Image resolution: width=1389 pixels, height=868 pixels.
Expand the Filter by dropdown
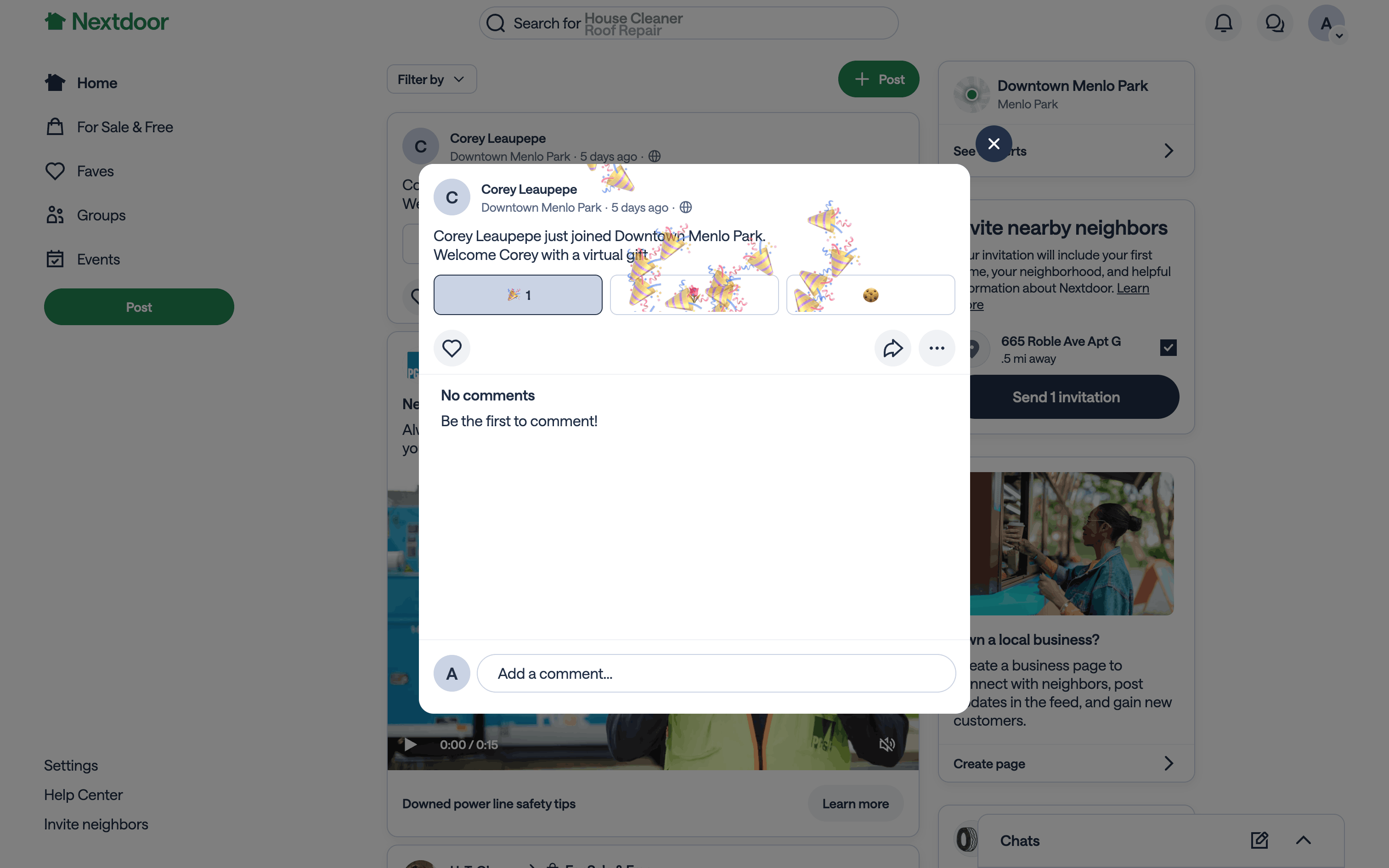point(432,79)
